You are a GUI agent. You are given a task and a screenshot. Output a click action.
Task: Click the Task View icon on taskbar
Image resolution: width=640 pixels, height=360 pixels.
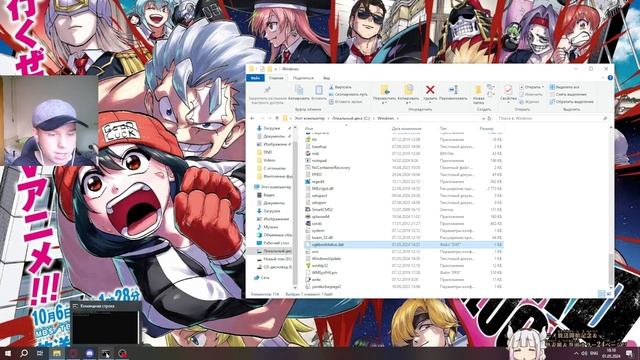click(x=40, y=353)
